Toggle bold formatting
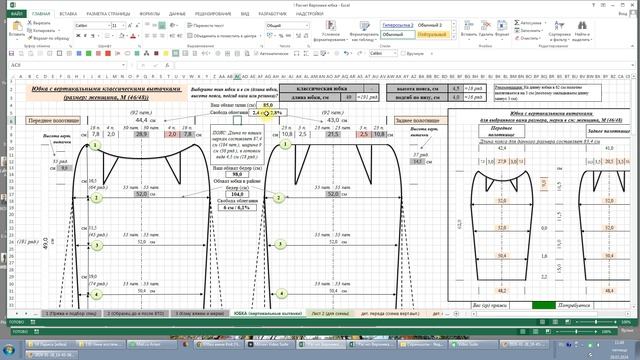The image size is (640, 360). [78, 36]
